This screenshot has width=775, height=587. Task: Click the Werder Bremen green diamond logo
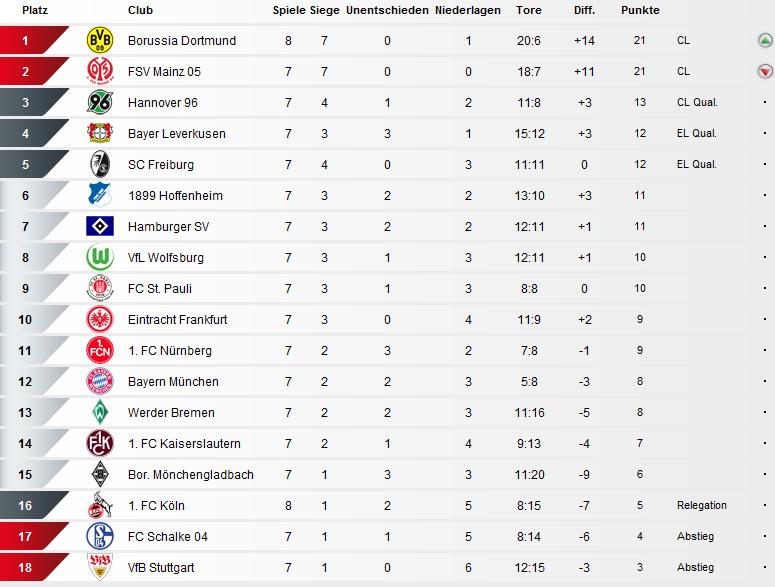coord(99,413)
